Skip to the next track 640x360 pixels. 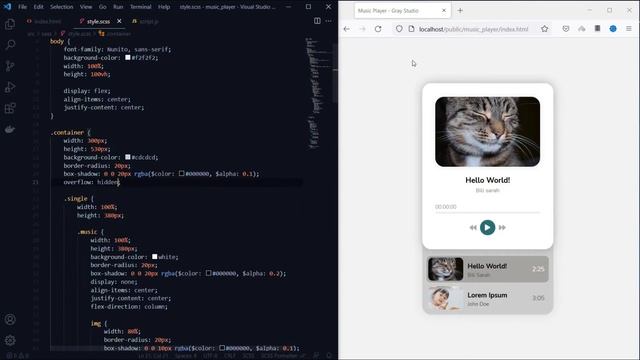[502, 227]
